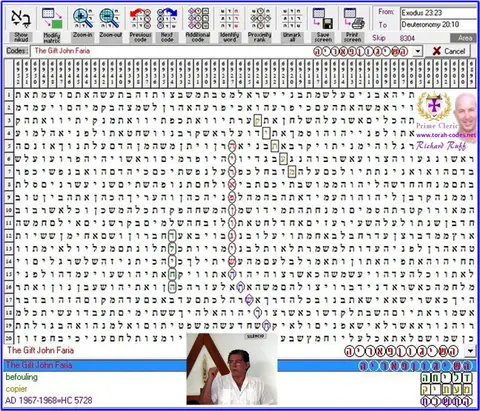Click the Area button
The width and height of the screenshot is (480, 411).
(465, 38)
